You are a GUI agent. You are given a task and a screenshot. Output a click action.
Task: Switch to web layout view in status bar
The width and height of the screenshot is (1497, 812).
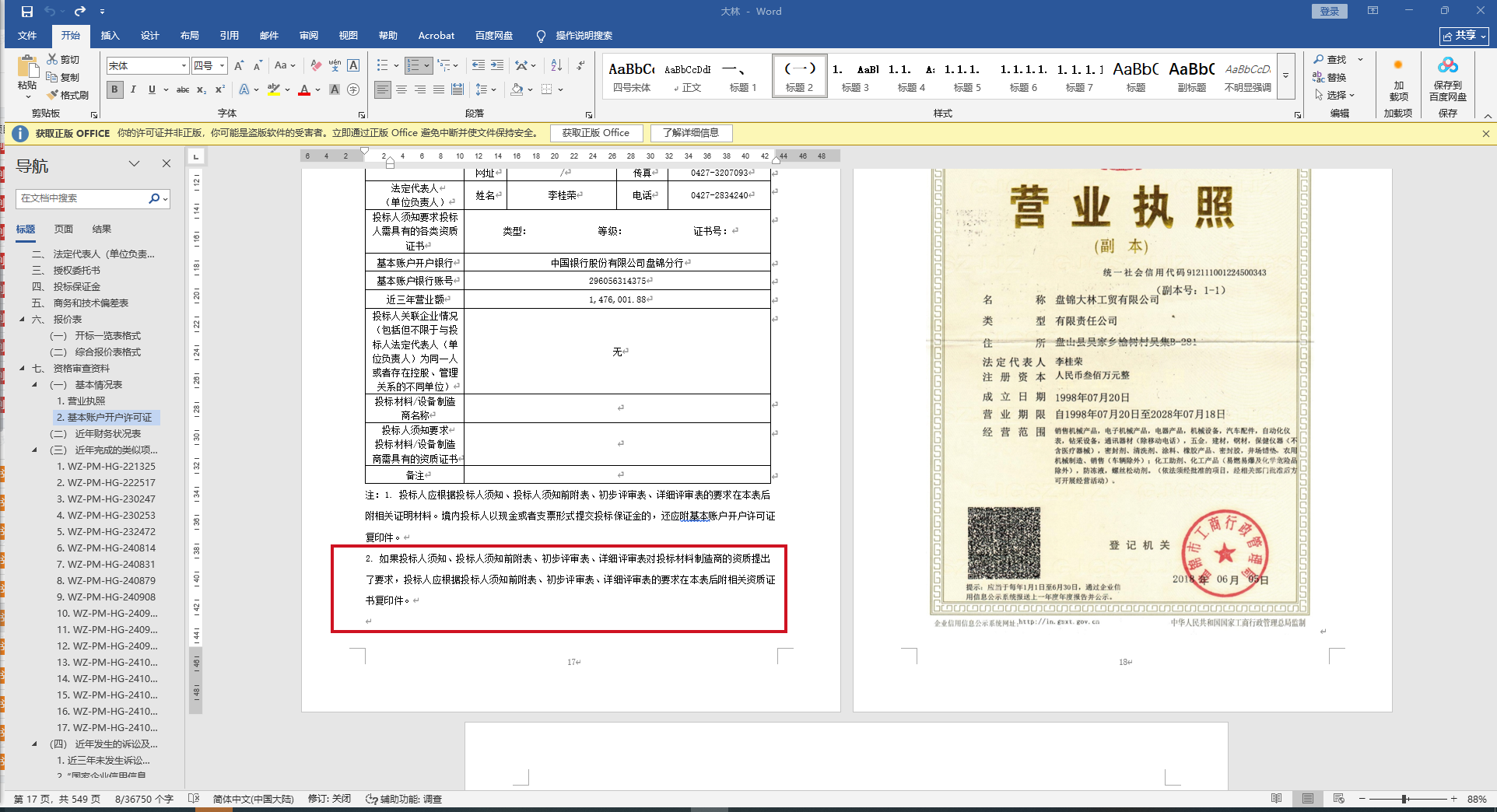pyautogui.click(x=1338, y=799)
